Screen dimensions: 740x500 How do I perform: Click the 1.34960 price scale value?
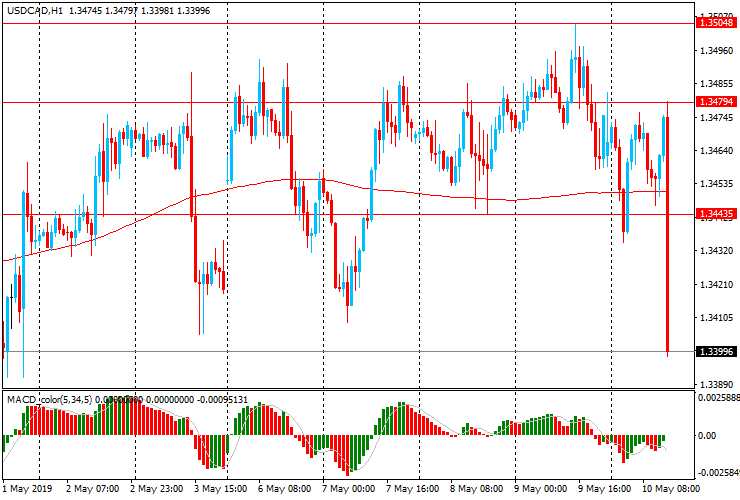tap(717, 50)
